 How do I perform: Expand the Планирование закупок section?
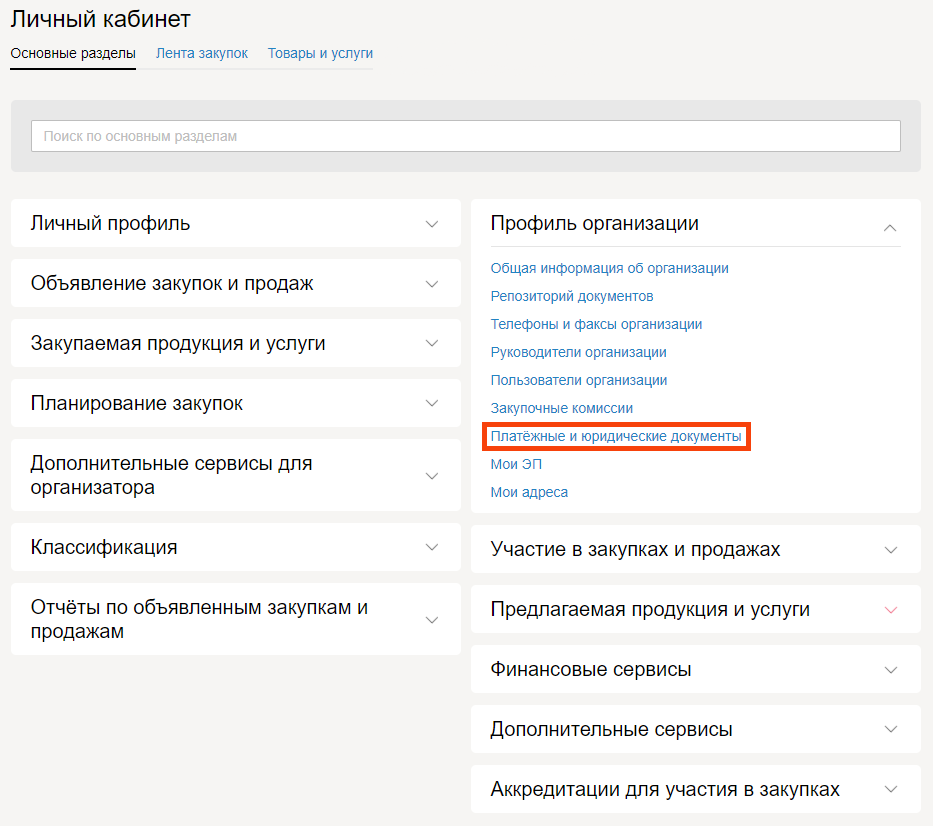pyautogui.click(x=431, y=404)
